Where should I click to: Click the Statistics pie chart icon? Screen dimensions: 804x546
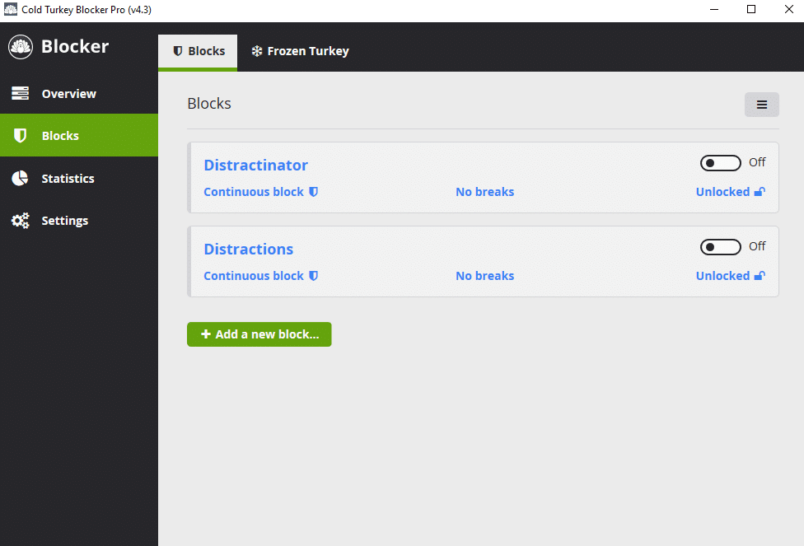[x=20, y=178]
